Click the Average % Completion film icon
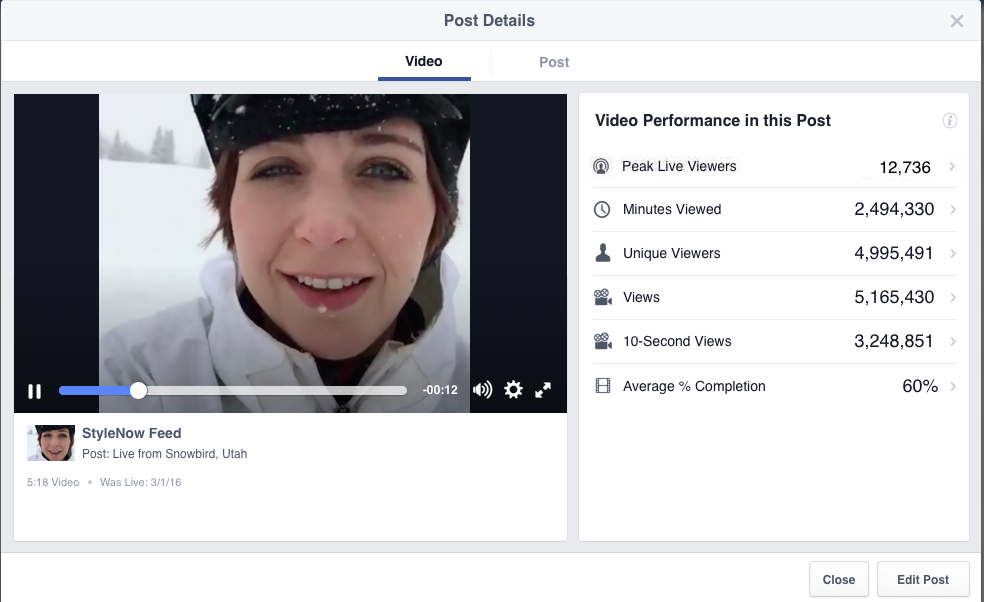This screenshot has width=984, height=602. [601, 385]
